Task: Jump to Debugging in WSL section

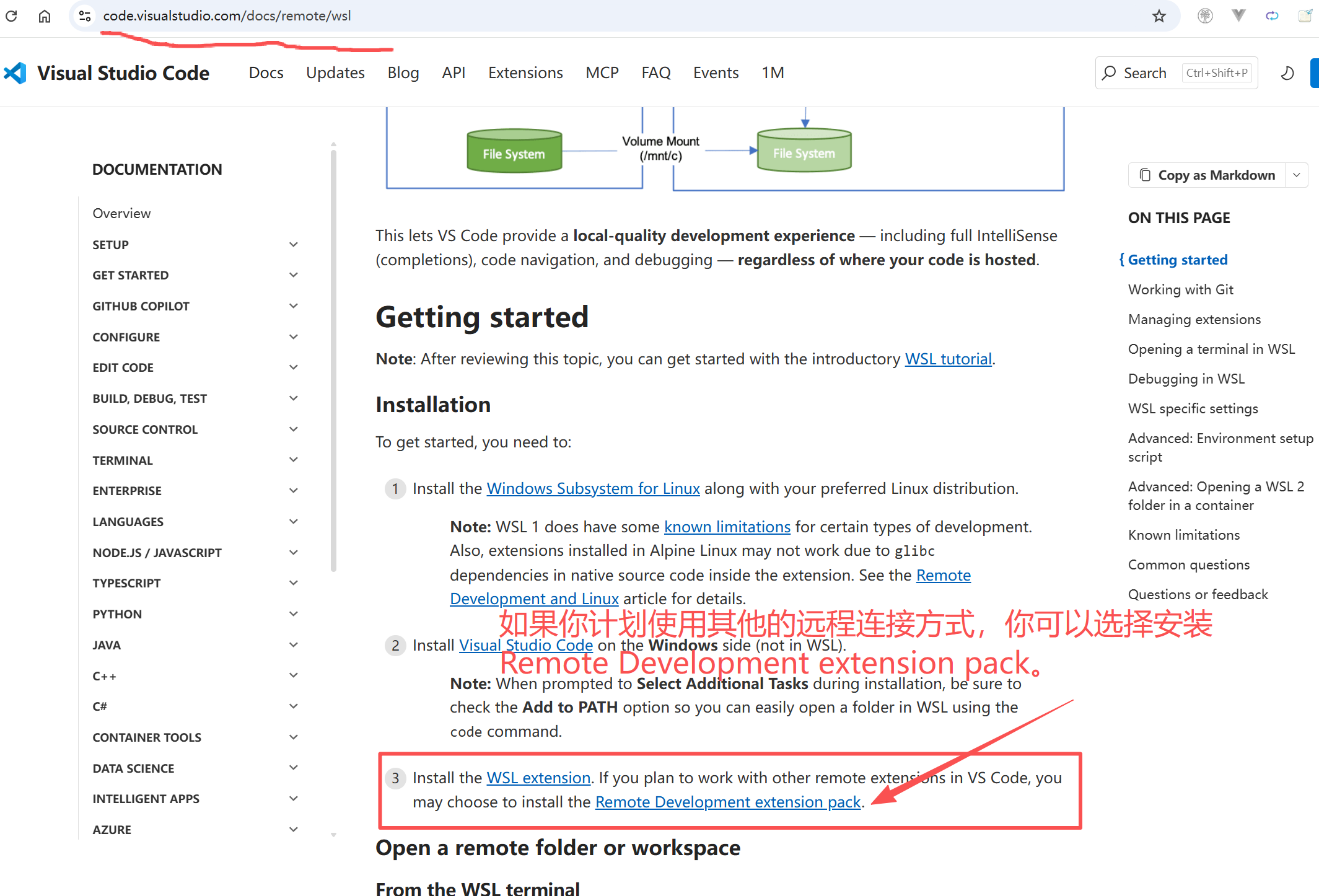Action: [1186, 379]
